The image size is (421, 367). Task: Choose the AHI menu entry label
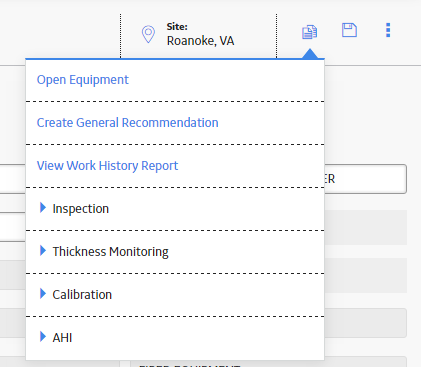[62, 338]
